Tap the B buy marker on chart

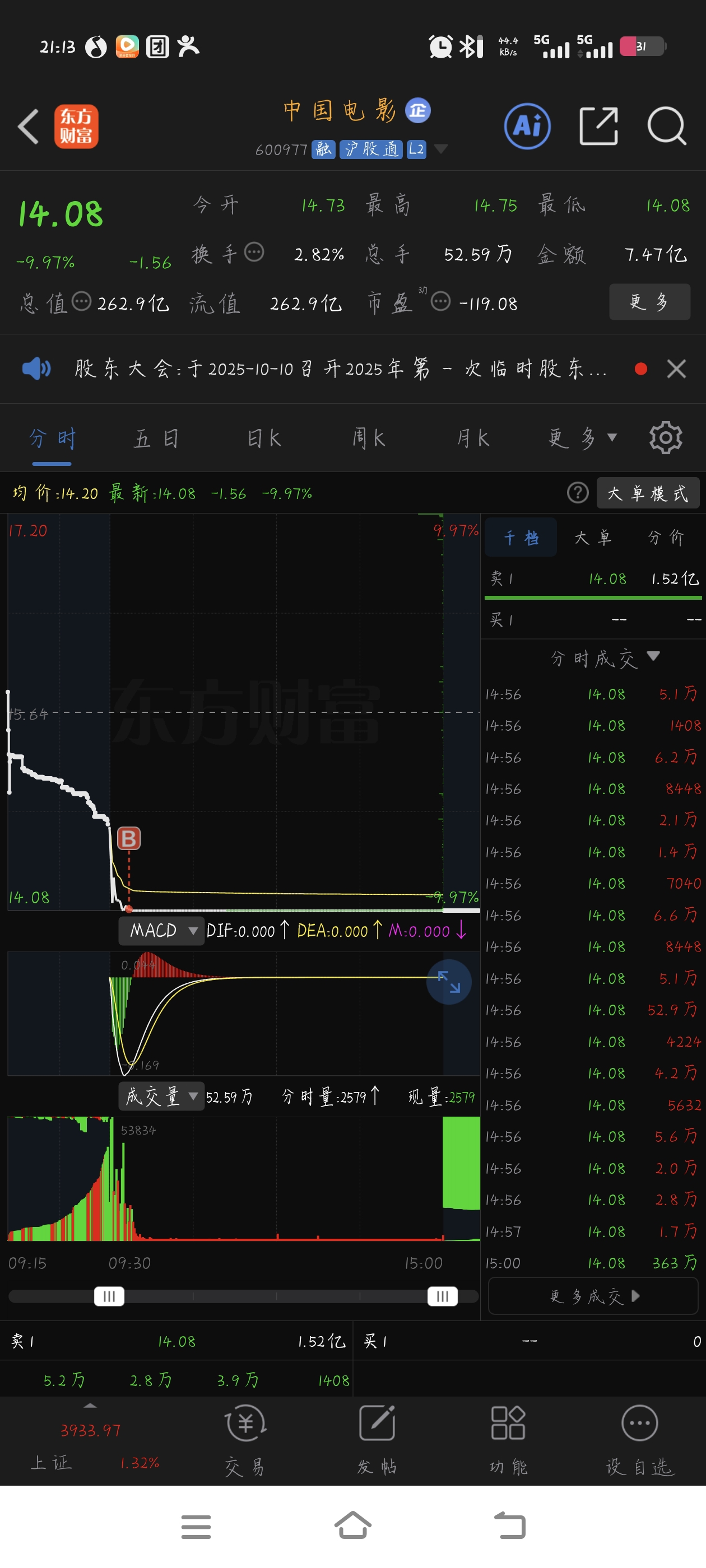(128, 839)
